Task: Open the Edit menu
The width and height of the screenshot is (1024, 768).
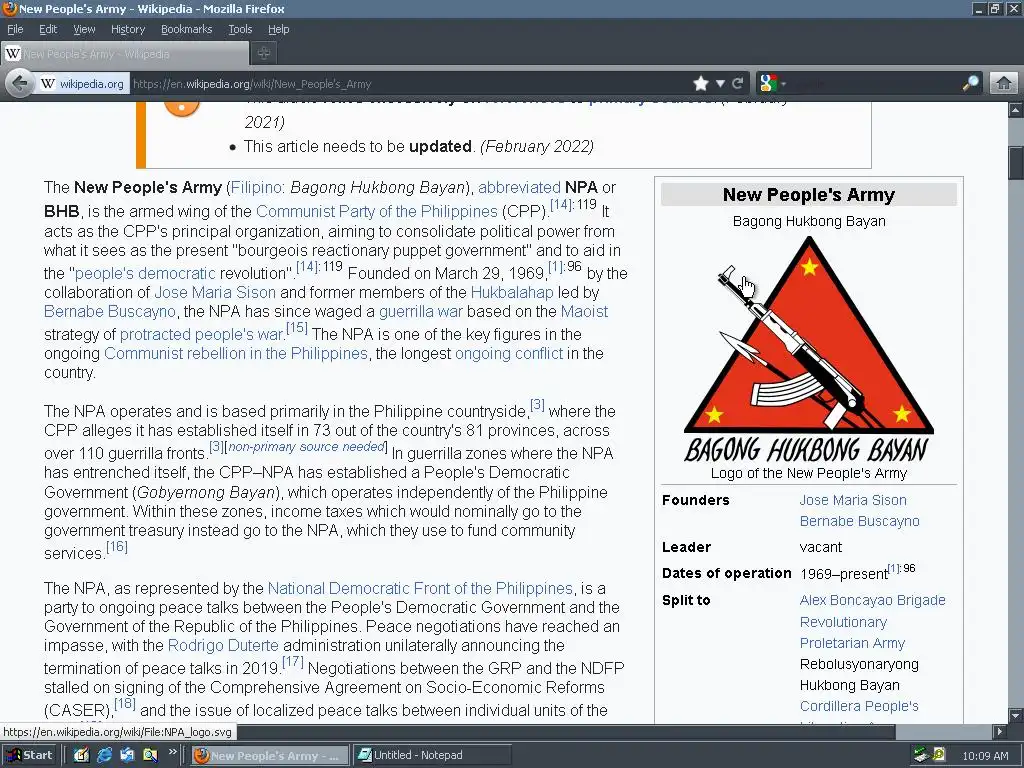Action: point(48,29)
